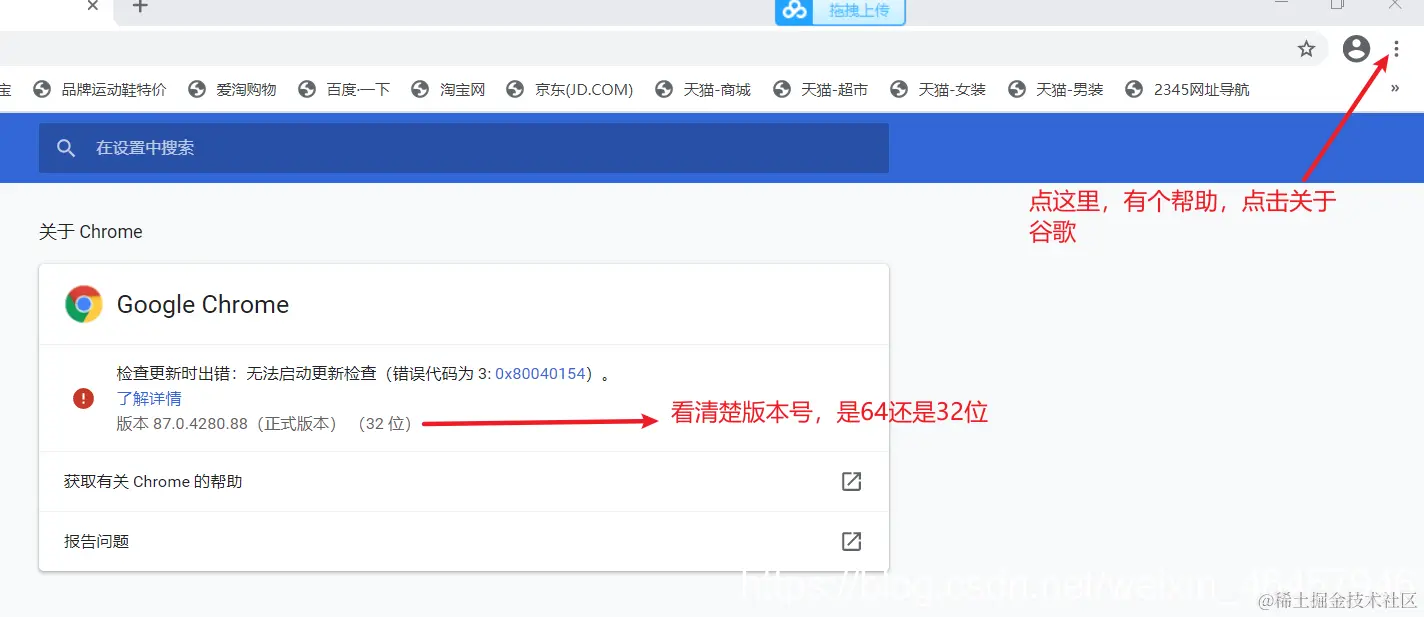Click the globe icon beside 百度一下
Screen dimensions: 1424x617
(x=307, y=89)
